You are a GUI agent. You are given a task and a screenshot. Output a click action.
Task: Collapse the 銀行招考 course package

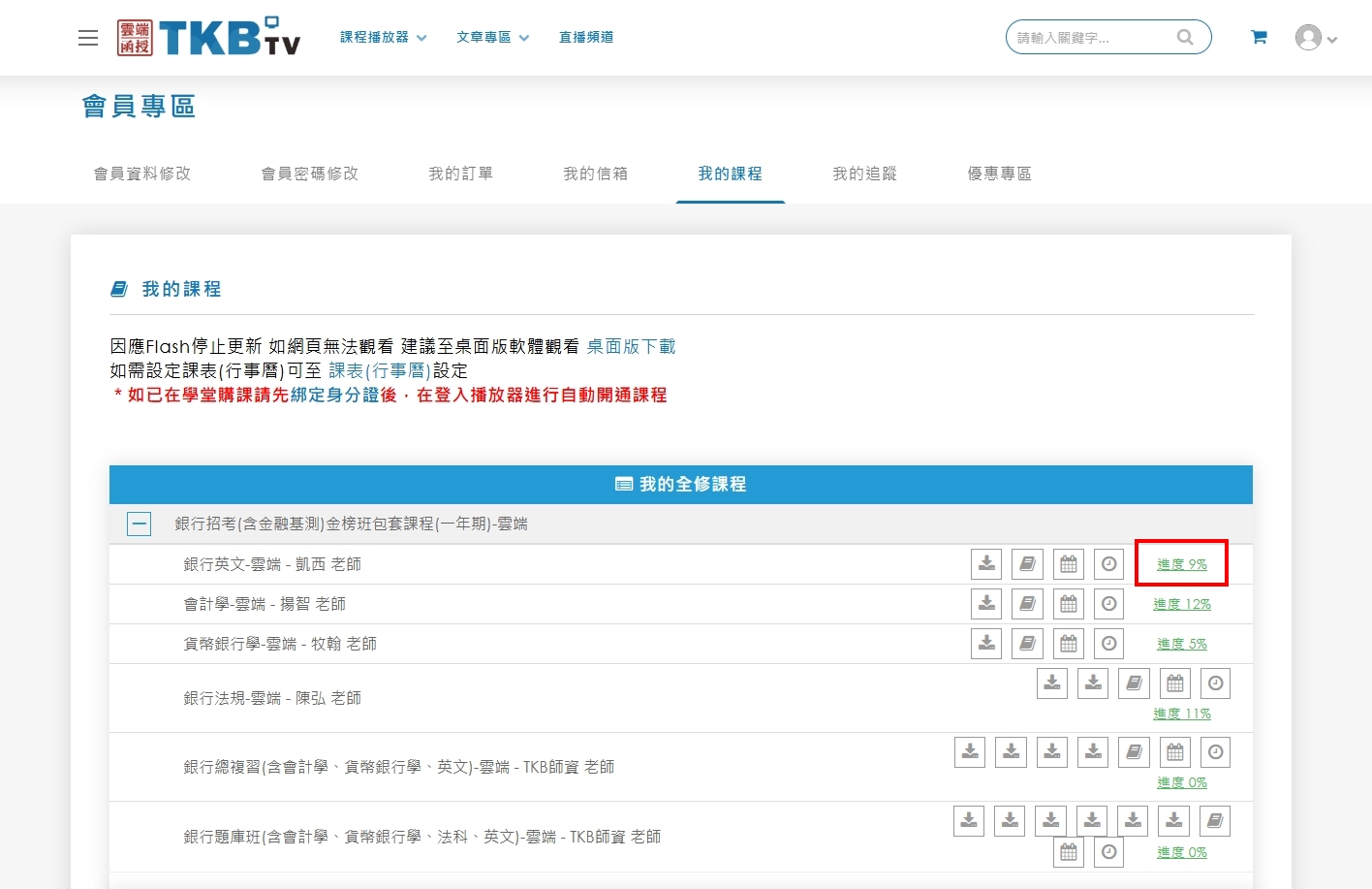coord(140,524)
